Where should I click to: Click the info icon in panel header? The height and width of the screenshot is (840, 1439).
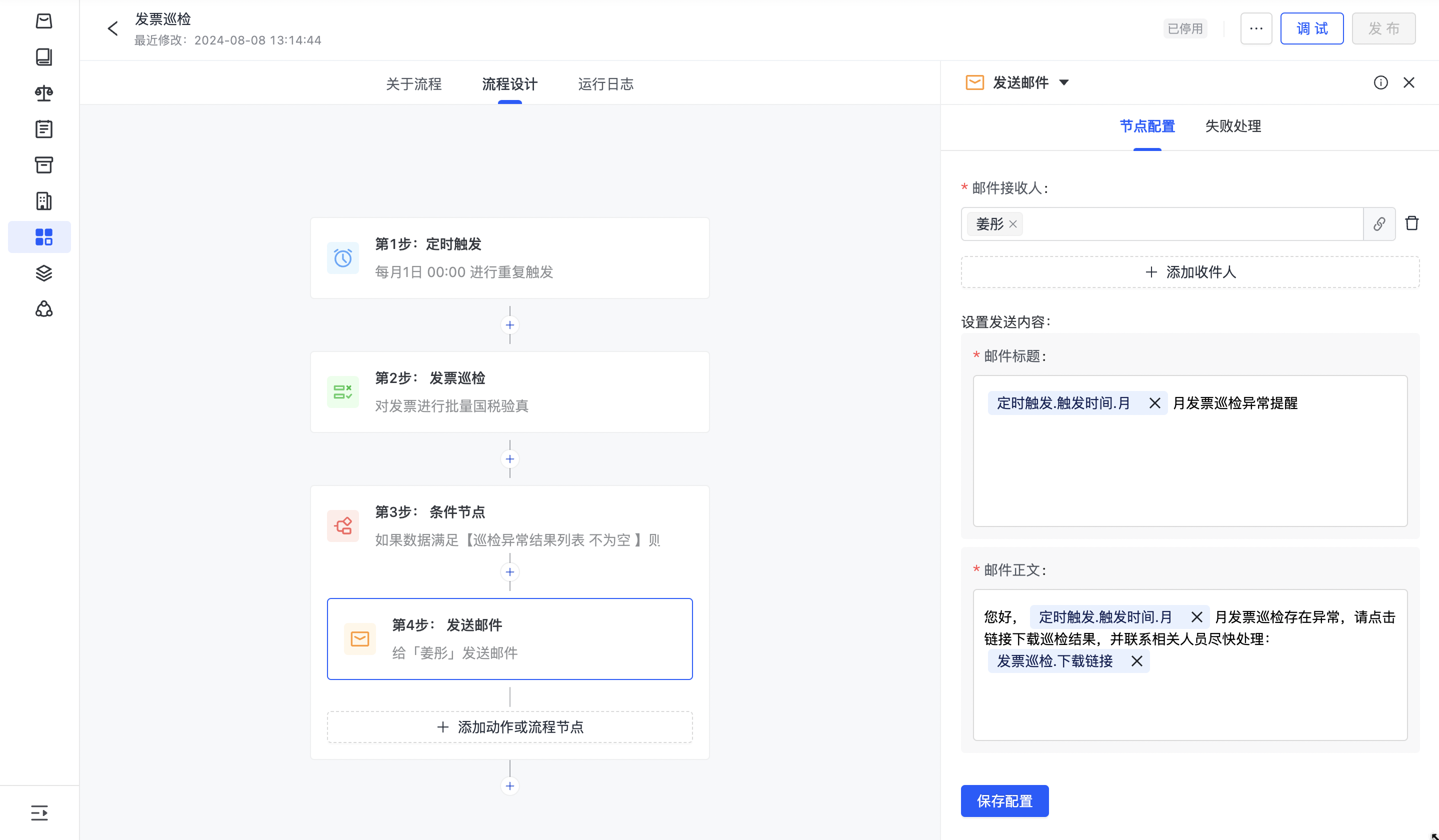click(x=1380, y=83)
